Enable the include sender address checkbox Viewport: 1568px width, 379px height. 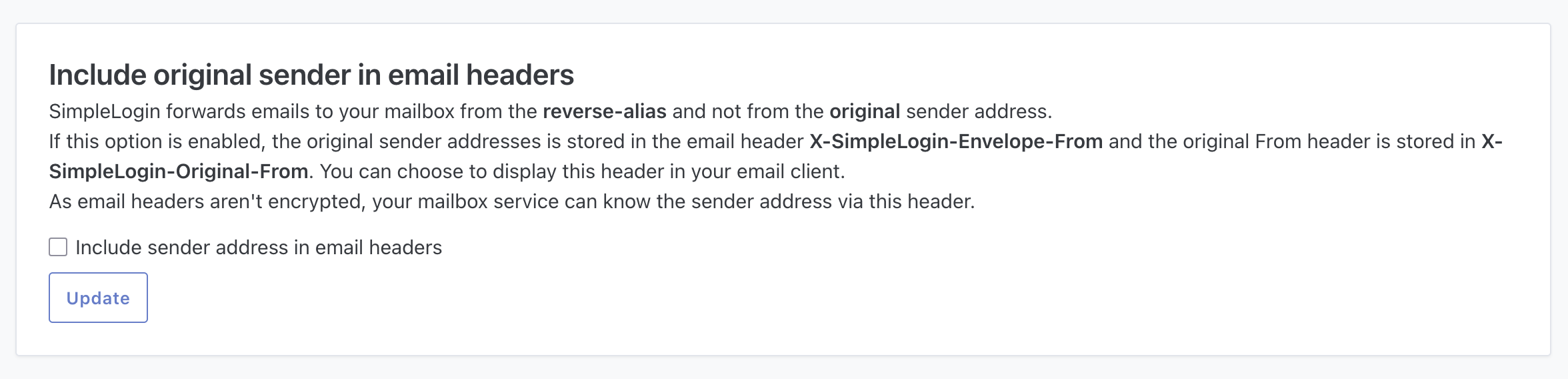click(x=58, y=248)
